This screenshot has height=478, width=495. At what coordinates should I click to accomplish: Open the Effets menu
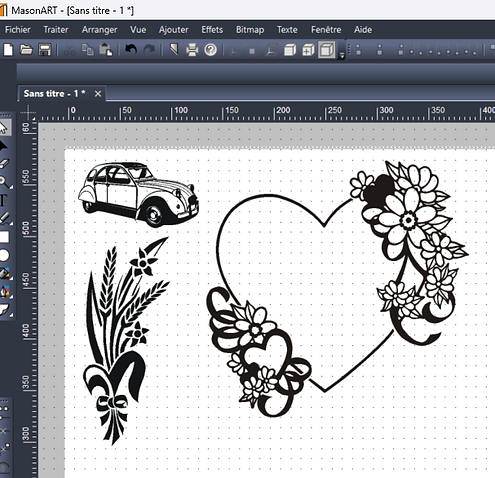pyautogui.click(x=212, y=30)
